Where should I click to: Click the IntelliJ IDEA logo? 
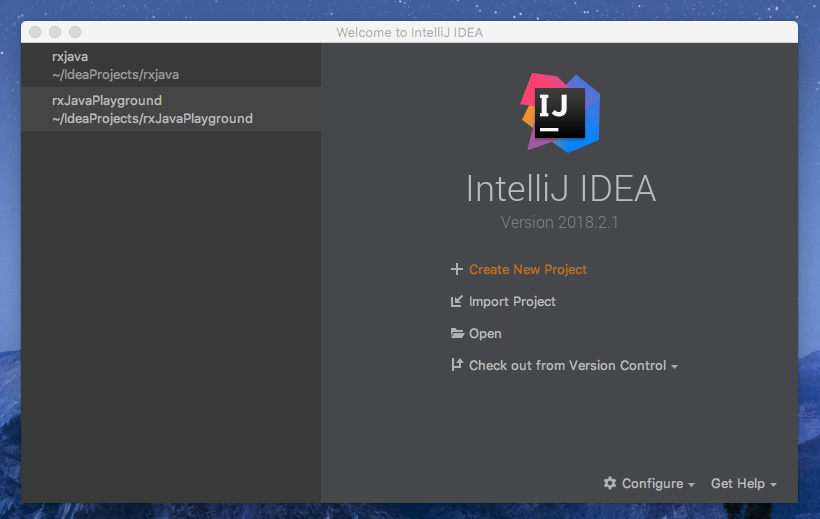pyautogui.click(x=560, y=112)
